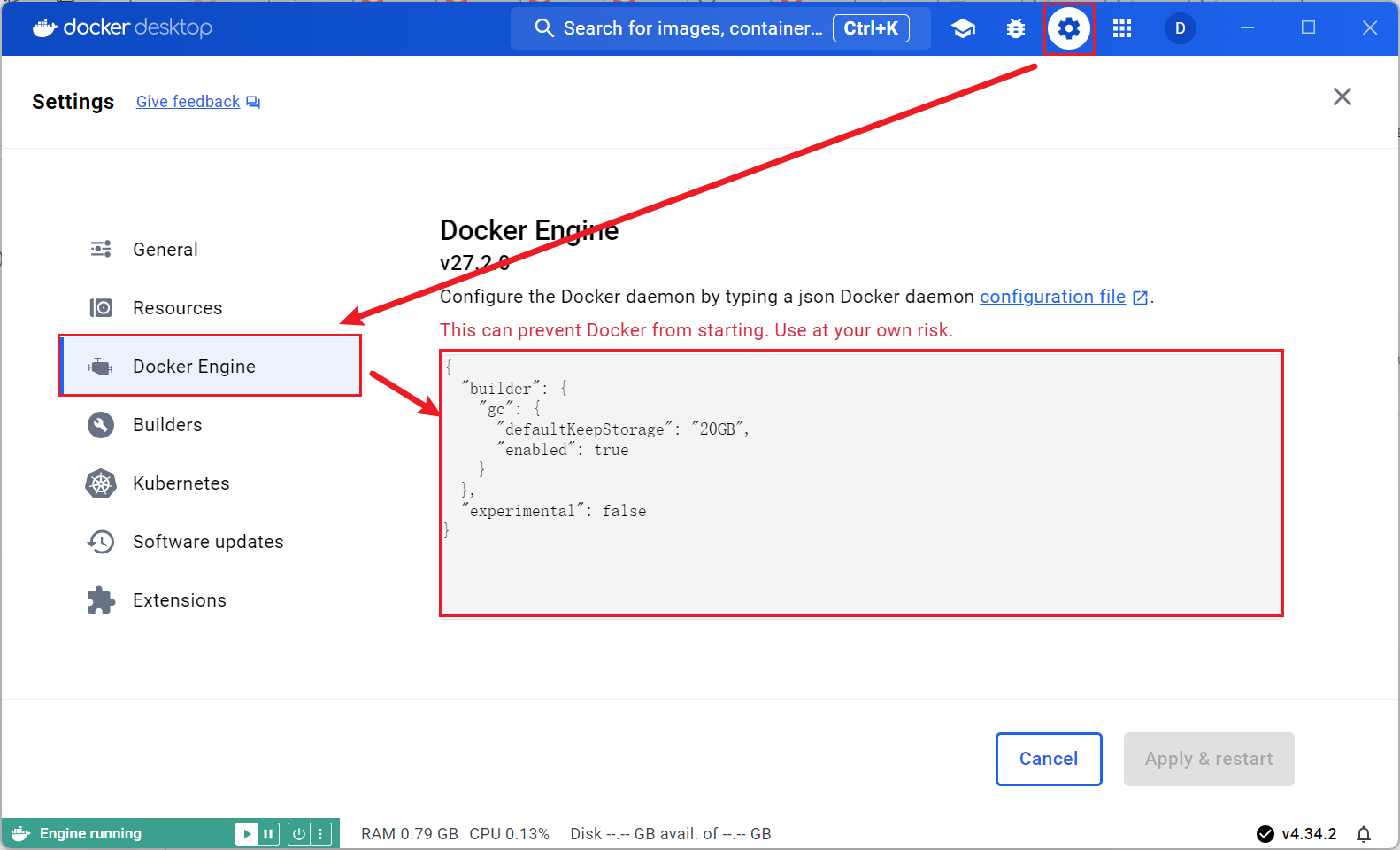
Task: Click the Kubernetes wheel icon
Action: click(x=101, y=483)
